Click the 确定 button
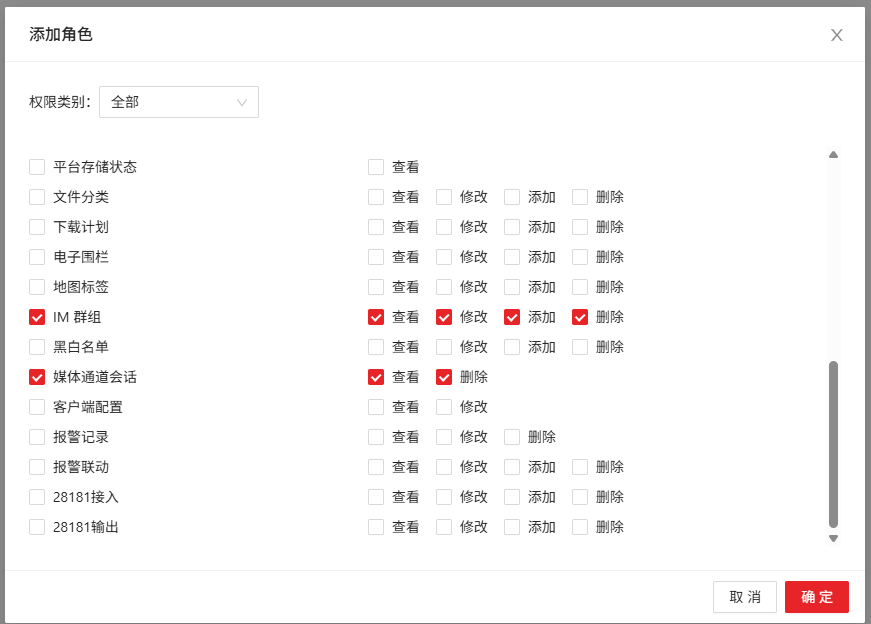 tap(816, 597)
